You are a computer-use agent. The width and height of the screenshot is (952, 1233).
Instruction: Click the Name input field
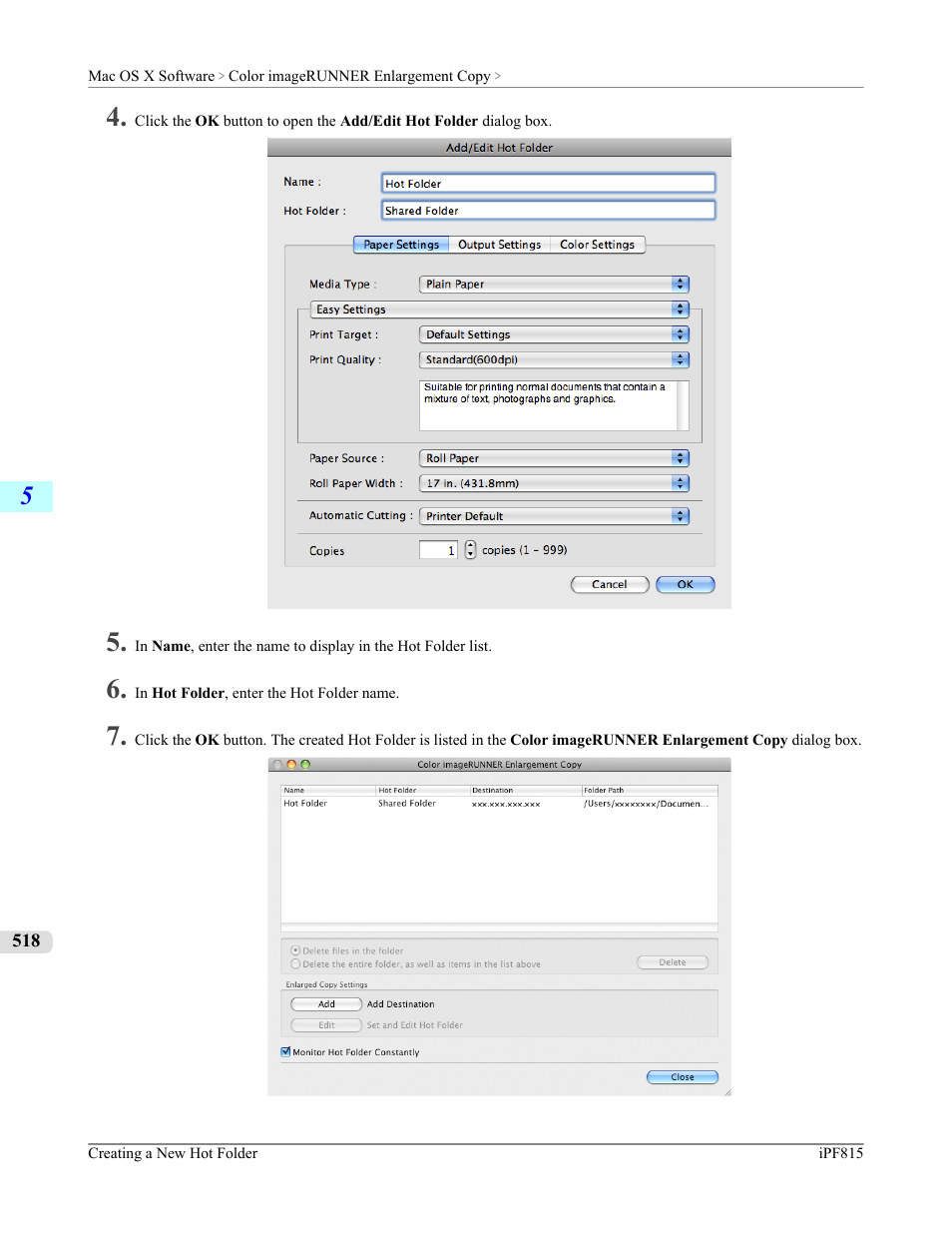[548, 183]
